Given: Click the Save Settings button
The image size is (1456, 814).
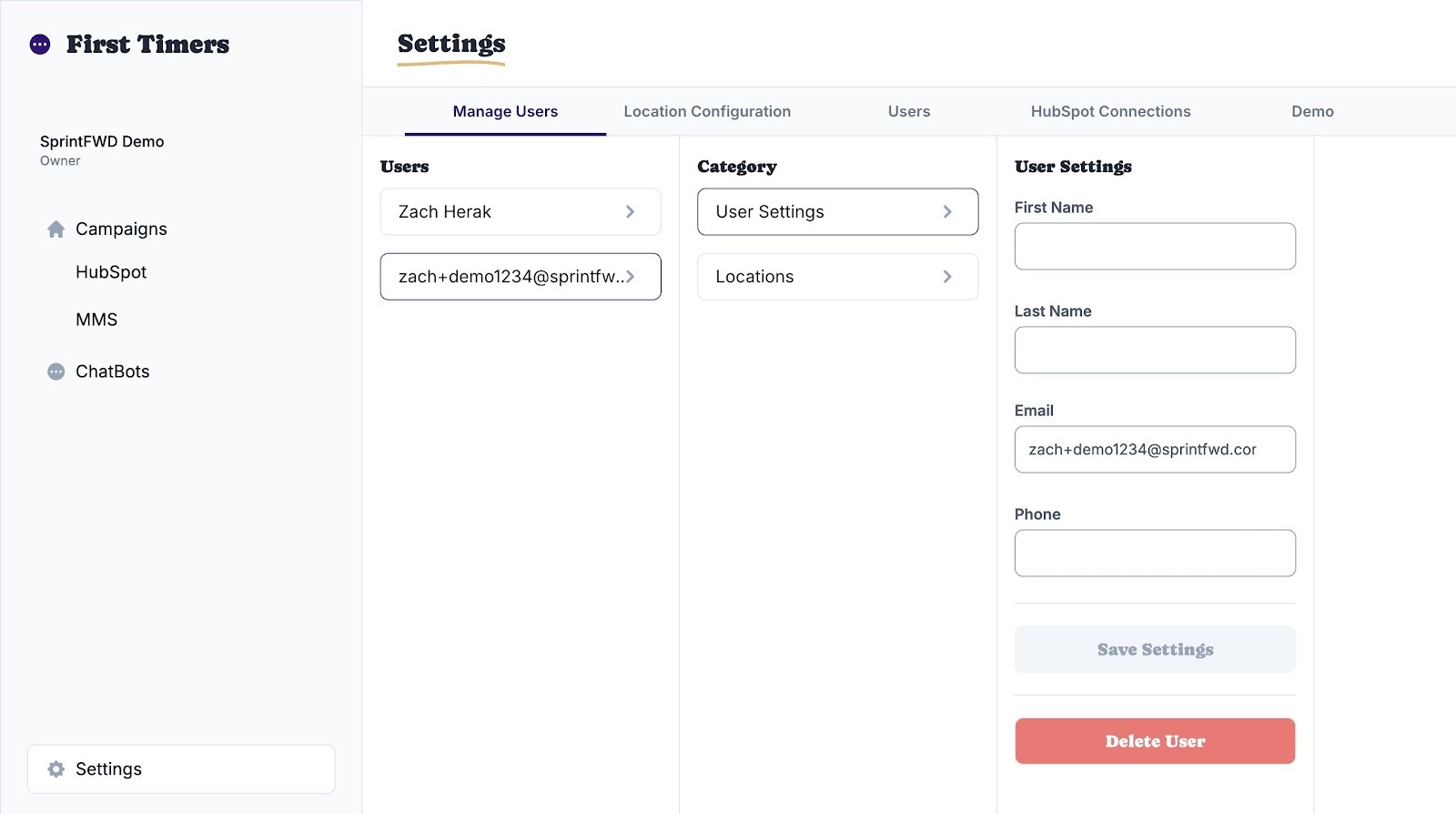Looking at the screenshot, I should pos(1155,649).
